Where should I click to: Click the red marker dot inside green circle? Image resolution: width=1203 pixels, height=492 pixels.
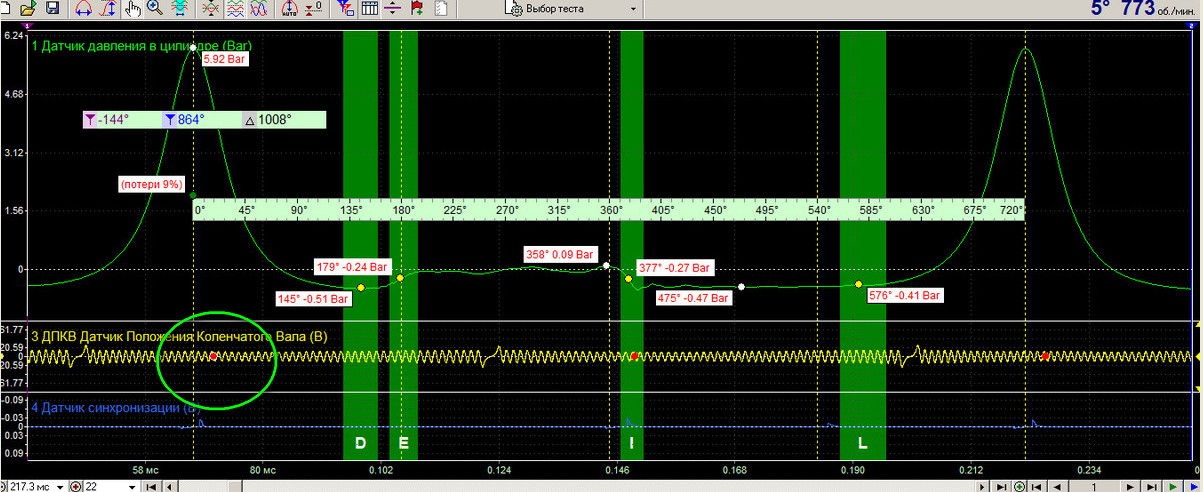[x=213, y=356]
